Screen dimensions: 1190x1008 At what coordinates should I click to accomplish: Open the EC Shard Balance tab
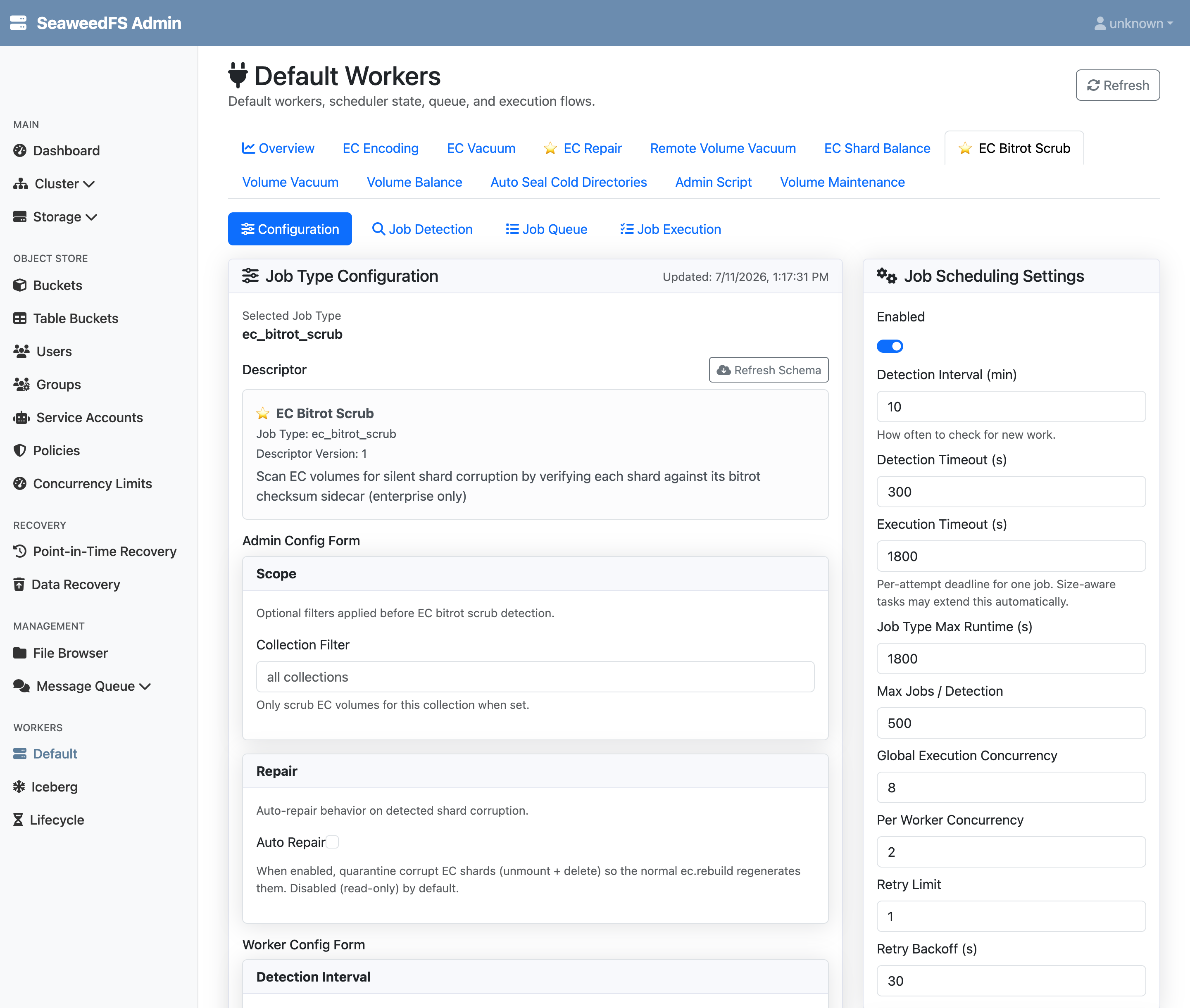[x=877, y=148]
